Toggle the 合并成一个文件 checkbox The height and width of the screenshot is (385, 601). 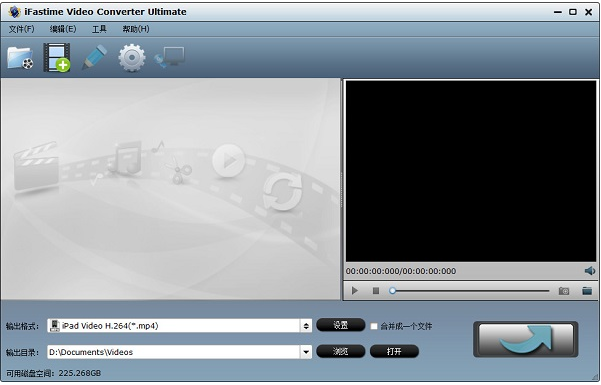(x=374, y=326)
